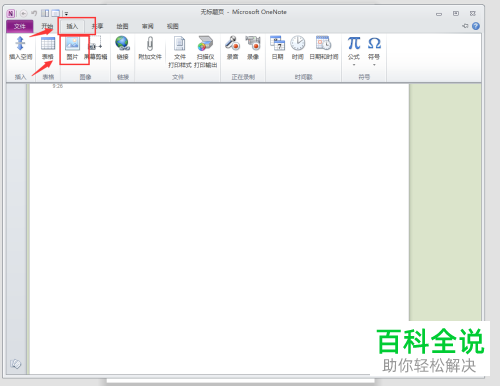The width and height of the screenshot is (500, 386).
Task: Minimize the ribbon using the pin icon
Action: 465,26
